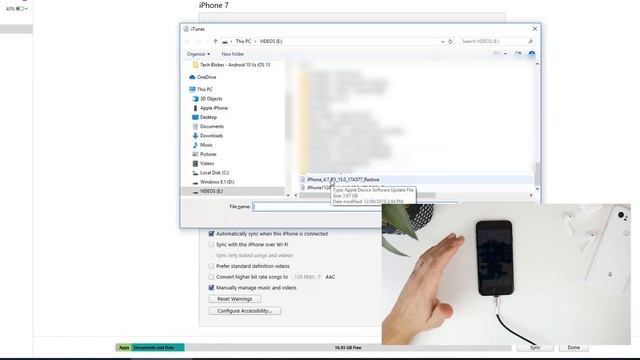Screen dimensions: 640x360
Task: Click the file list vertical scrollbar
Action: (x=537, y=173)
